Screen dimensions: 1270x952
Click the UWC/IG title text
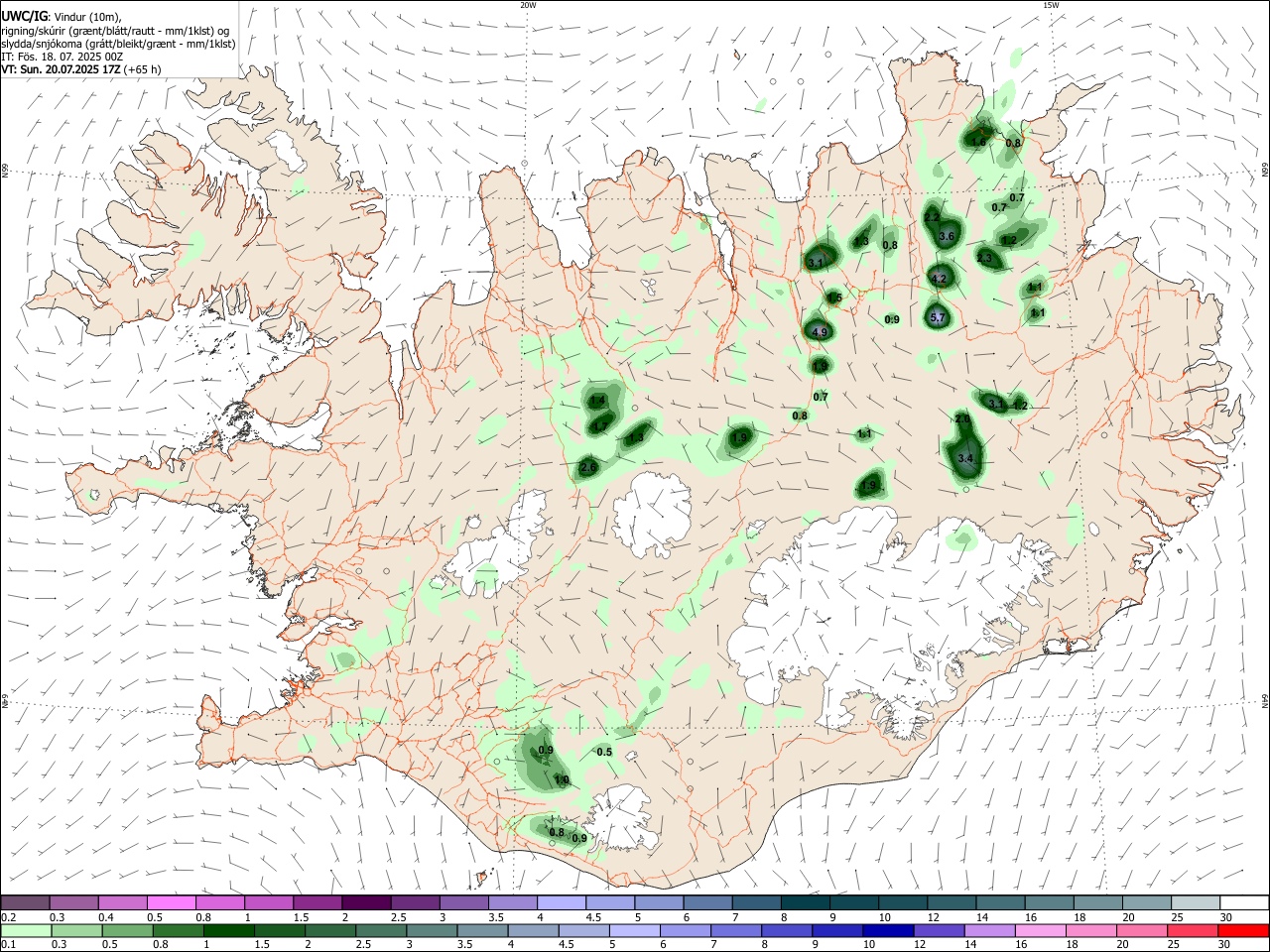[24, 16]
